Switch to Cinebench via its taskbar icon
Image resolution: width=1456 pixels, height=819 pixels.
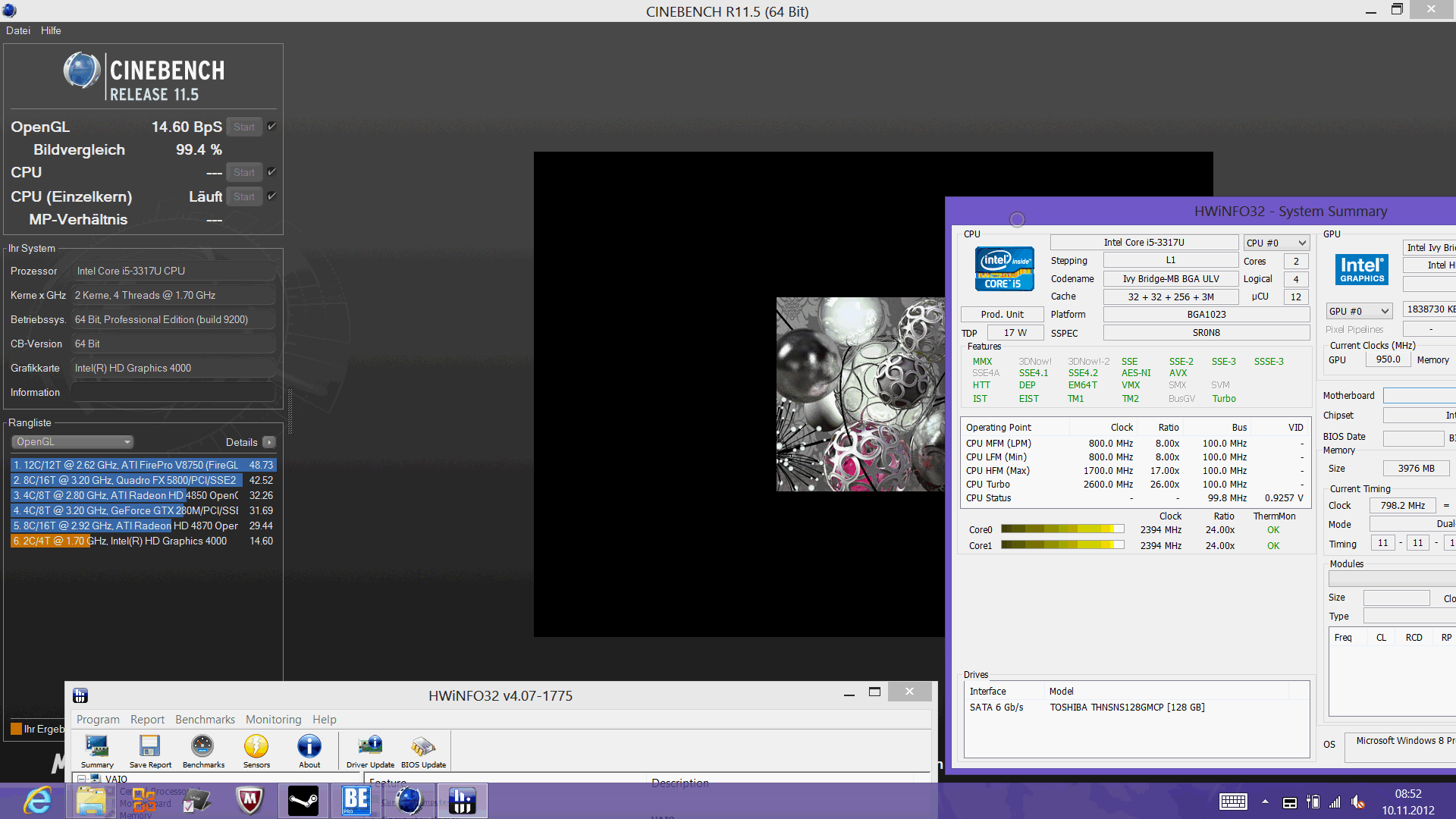click(x=409, y=801)
